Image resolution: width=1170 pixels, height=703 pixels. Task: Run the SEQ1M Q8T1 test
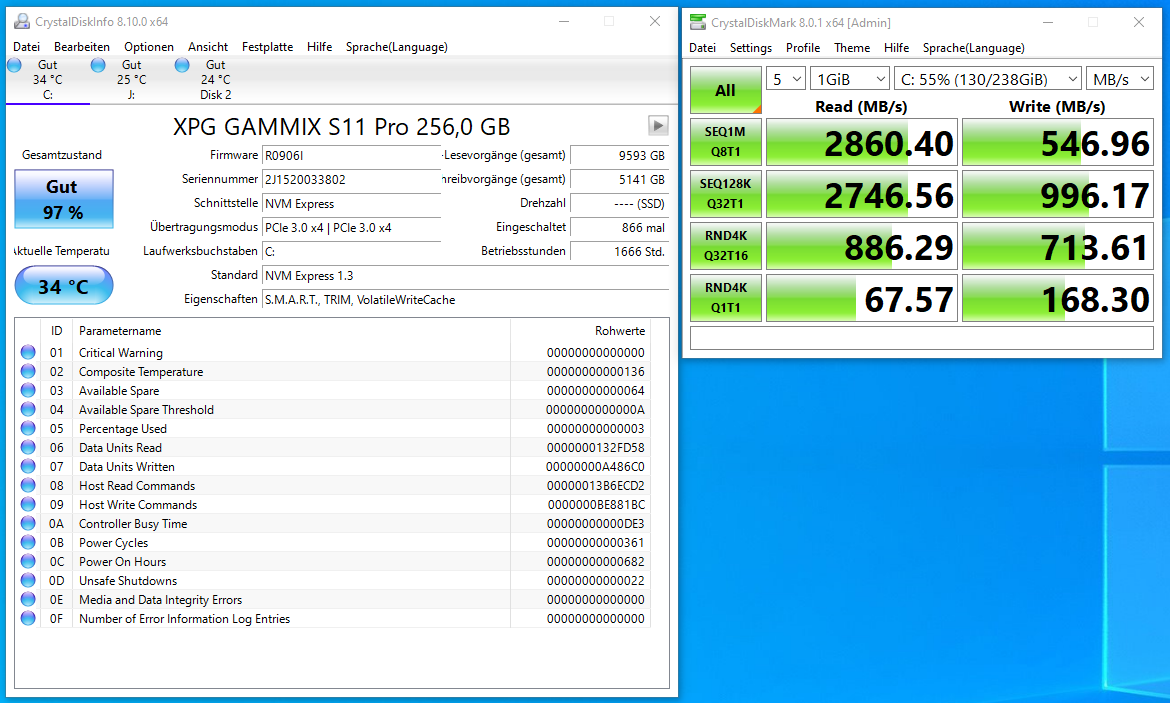tap(725, 142)
